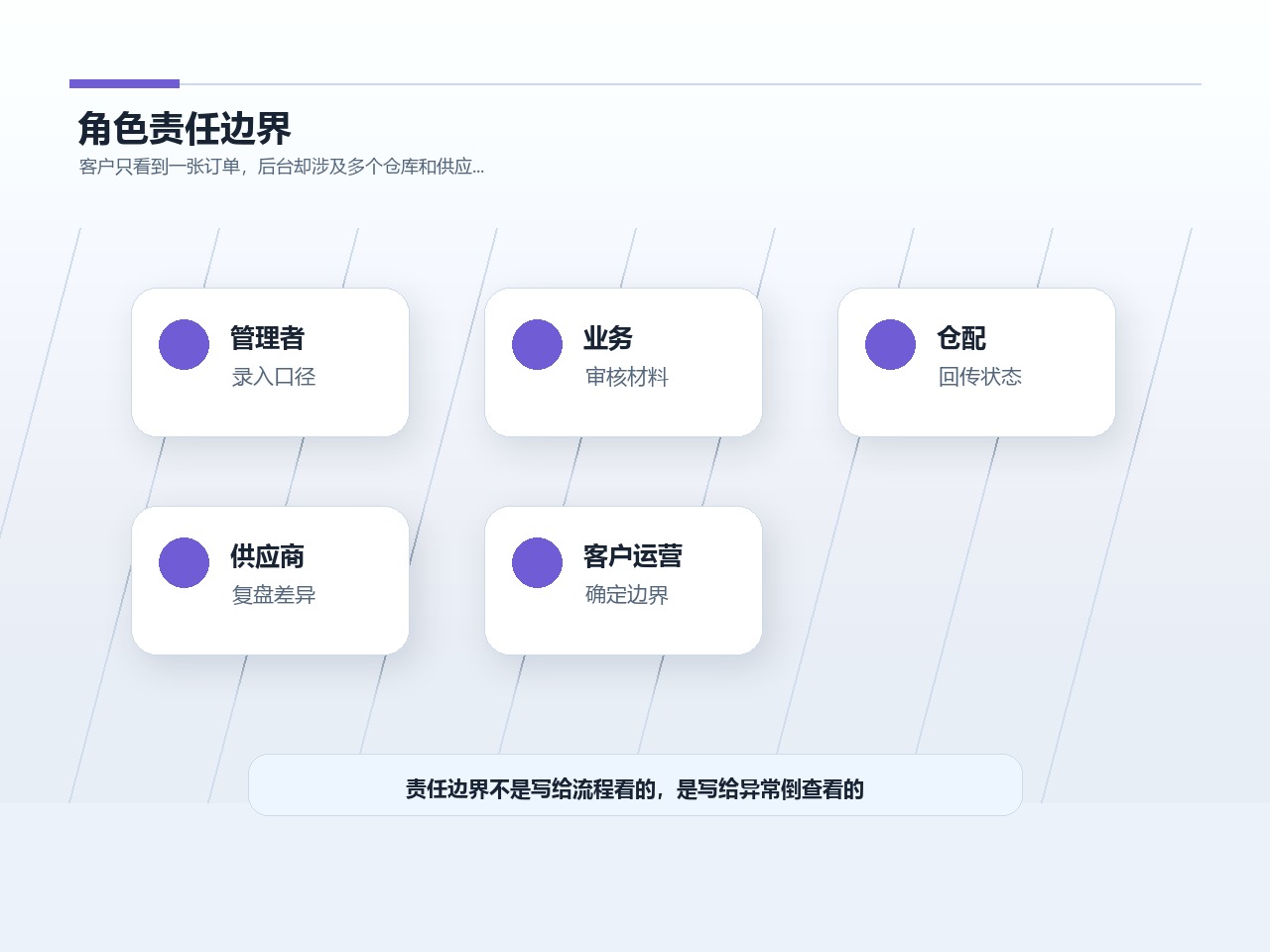This screenshot has height=952, width=1270.
Task: Click the purple circle beside 供应商
Action: 184,562
